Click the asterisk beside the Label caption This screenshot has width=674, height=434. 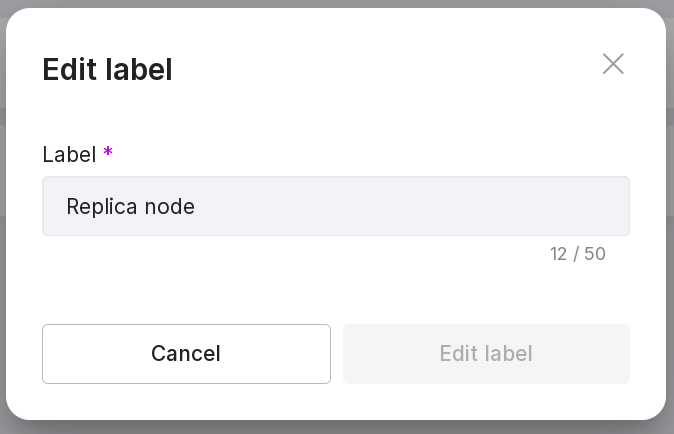[108, 153]
